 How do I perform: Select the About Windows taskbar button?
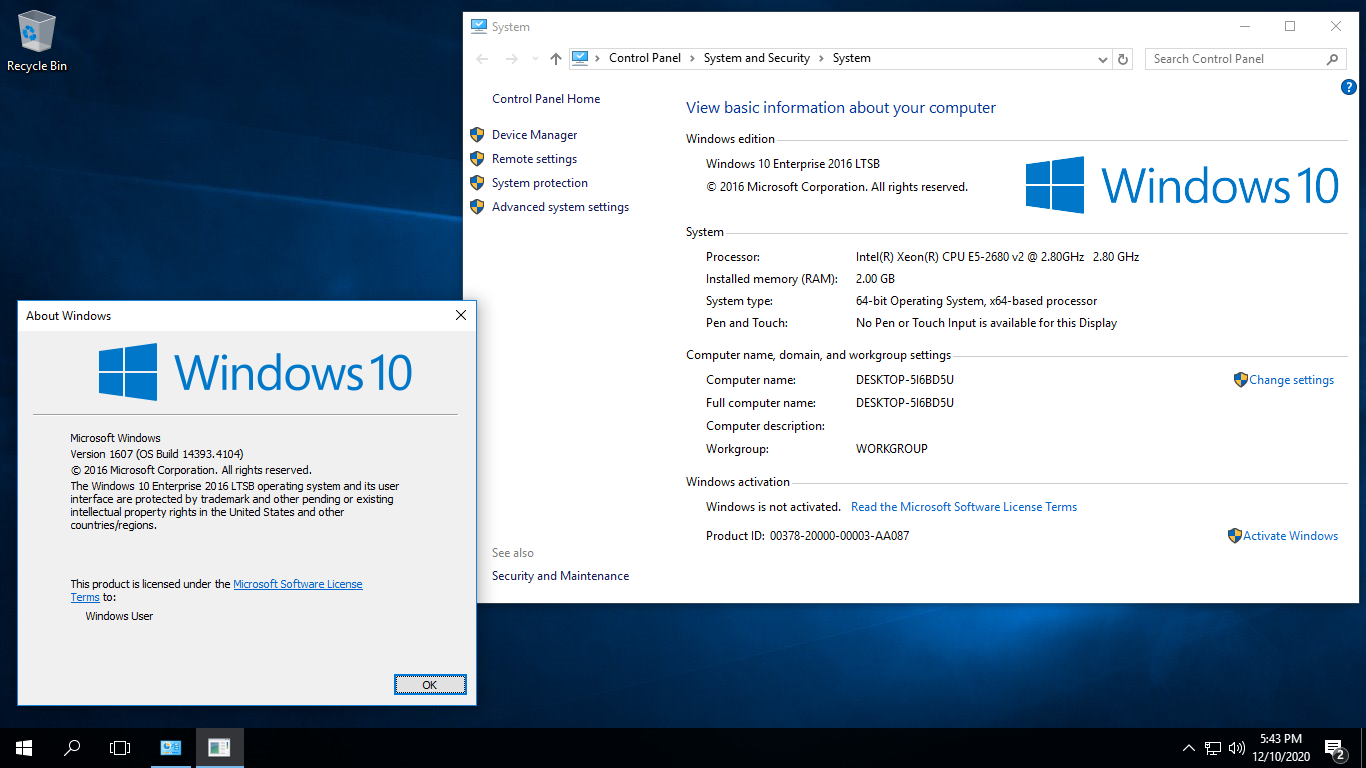[x=219, y=747]
